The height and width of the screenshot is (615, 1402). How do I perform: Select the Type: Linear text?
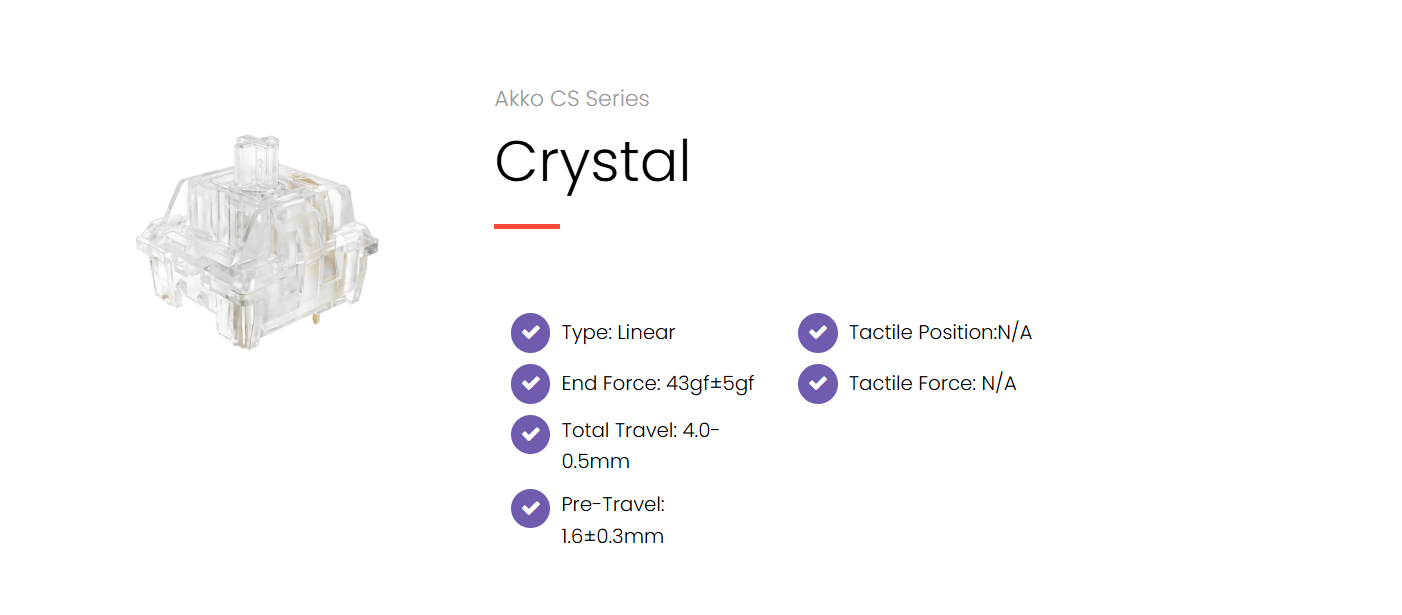pyautogui.click(x=618, y=332)
